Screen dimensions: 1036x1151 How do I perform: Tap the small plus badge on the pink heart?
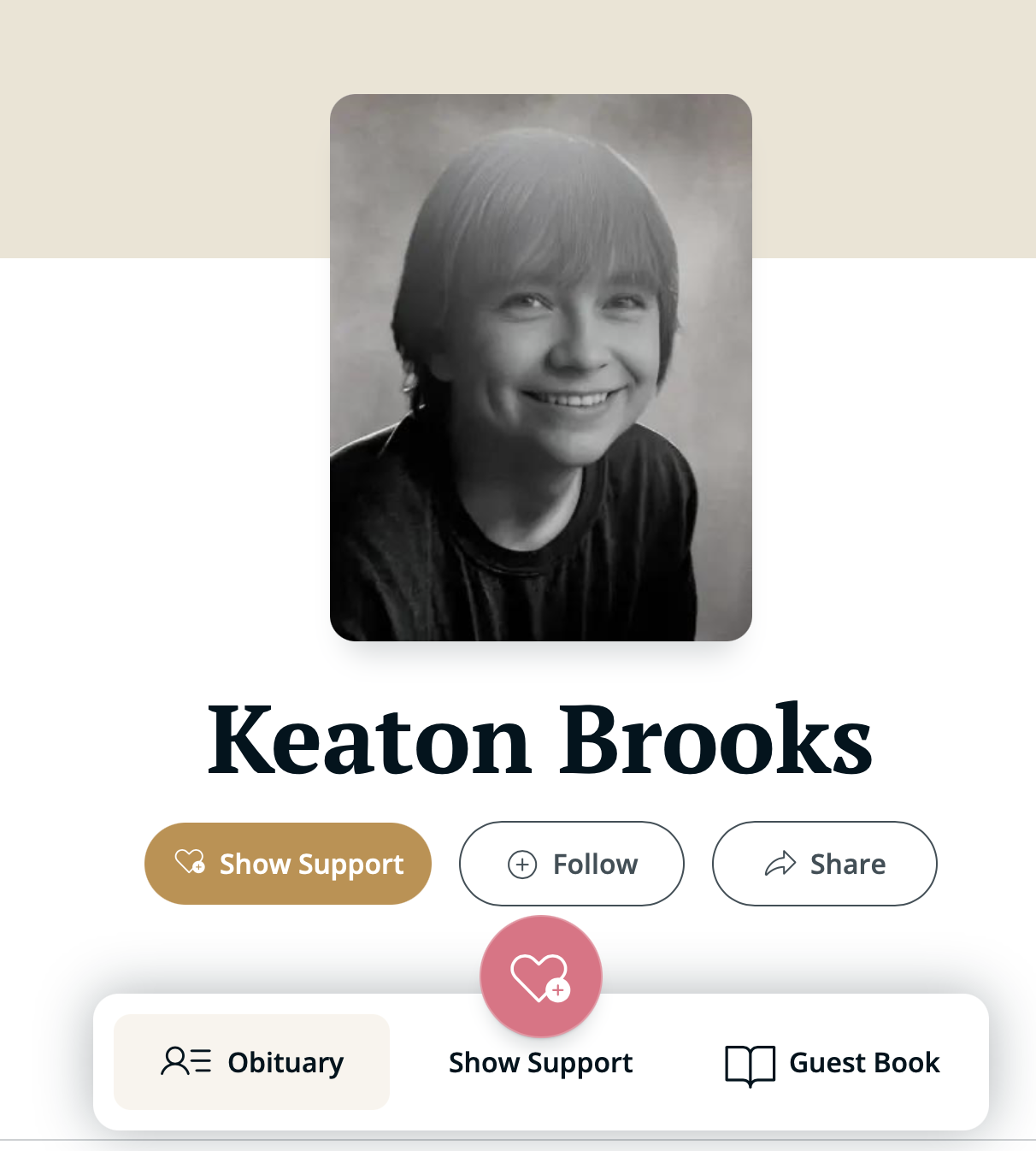click(558, 990)
